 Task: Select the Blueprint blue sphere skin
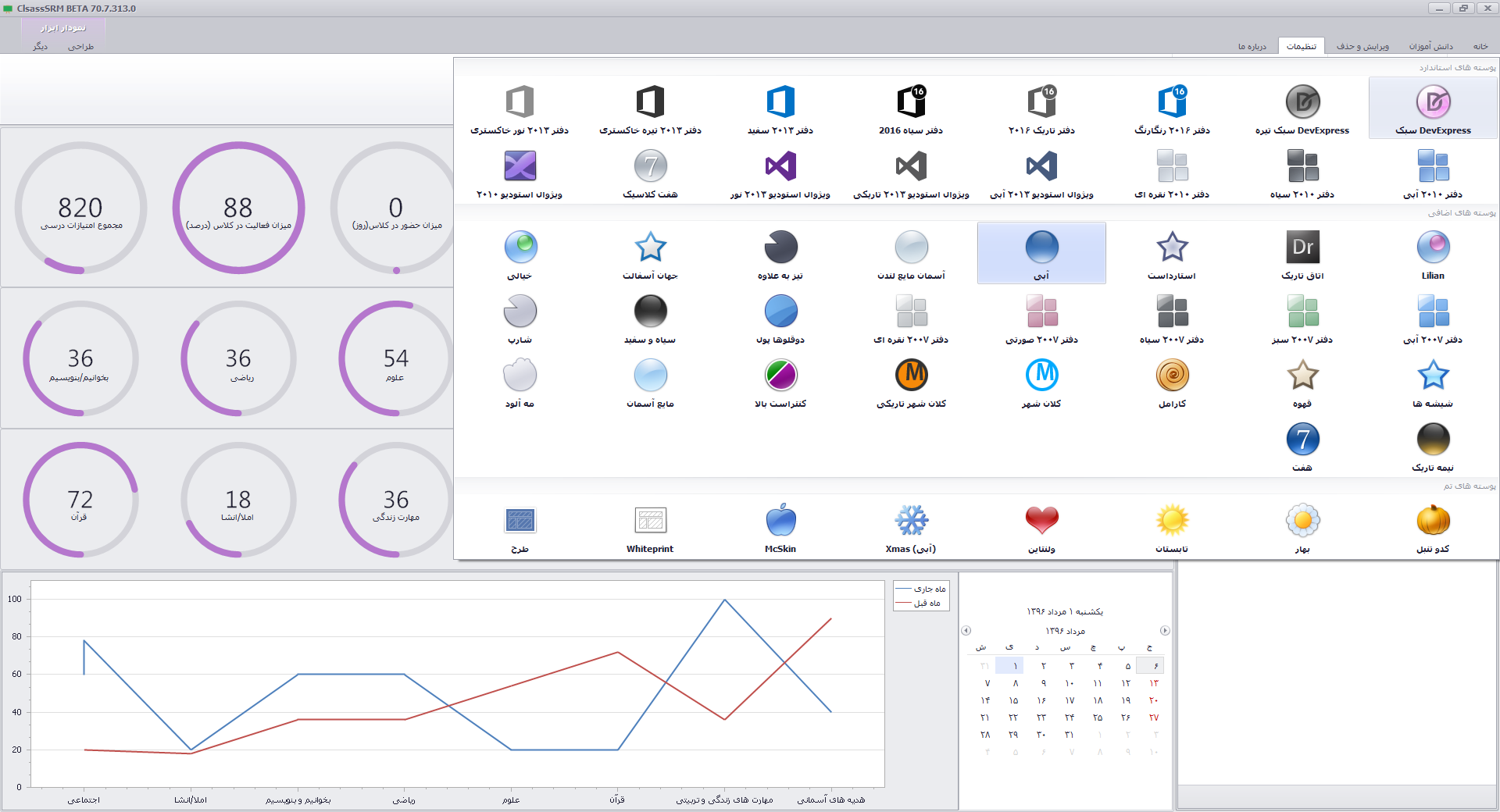coord(780,318)
